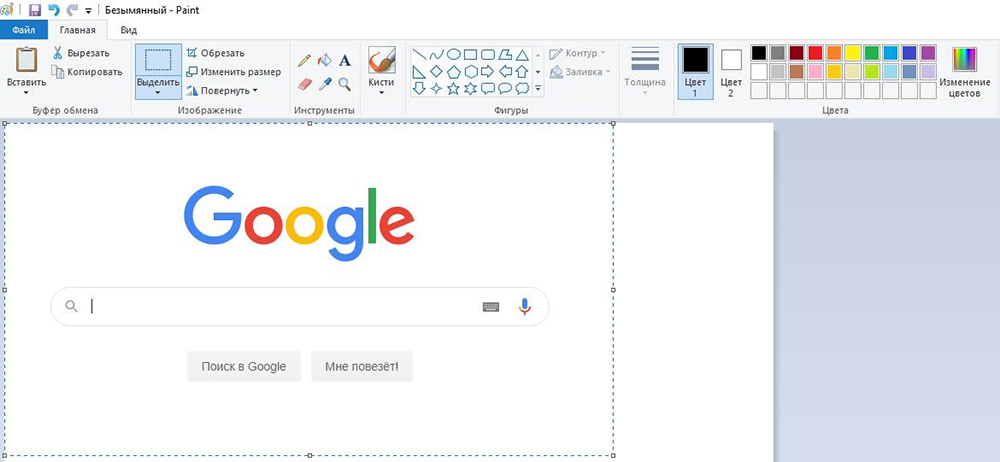
Task: Click the Save floppy disk icon
Action: (35, 10)
